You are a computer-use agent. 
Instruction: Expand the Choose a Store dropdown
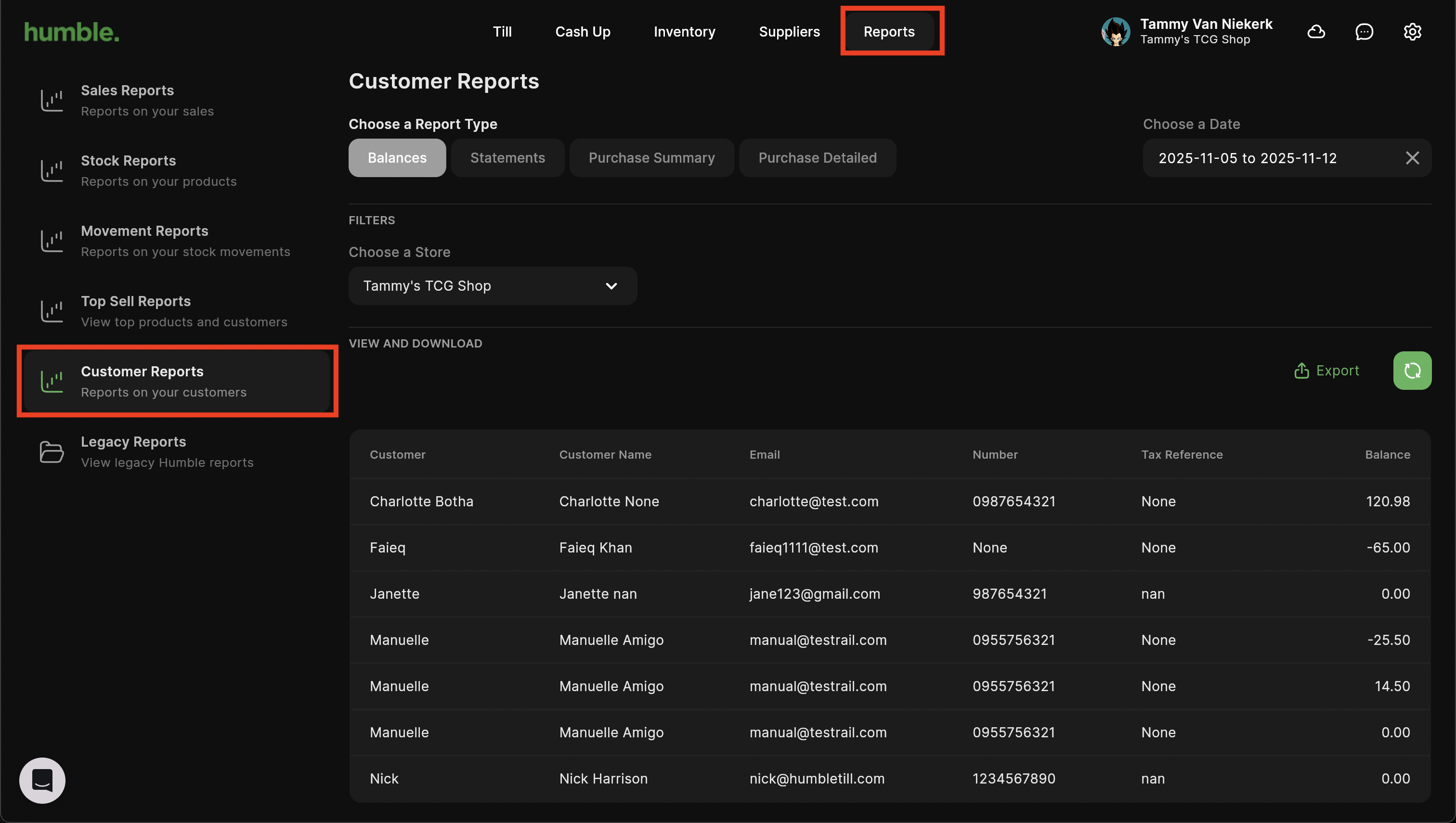493,286
